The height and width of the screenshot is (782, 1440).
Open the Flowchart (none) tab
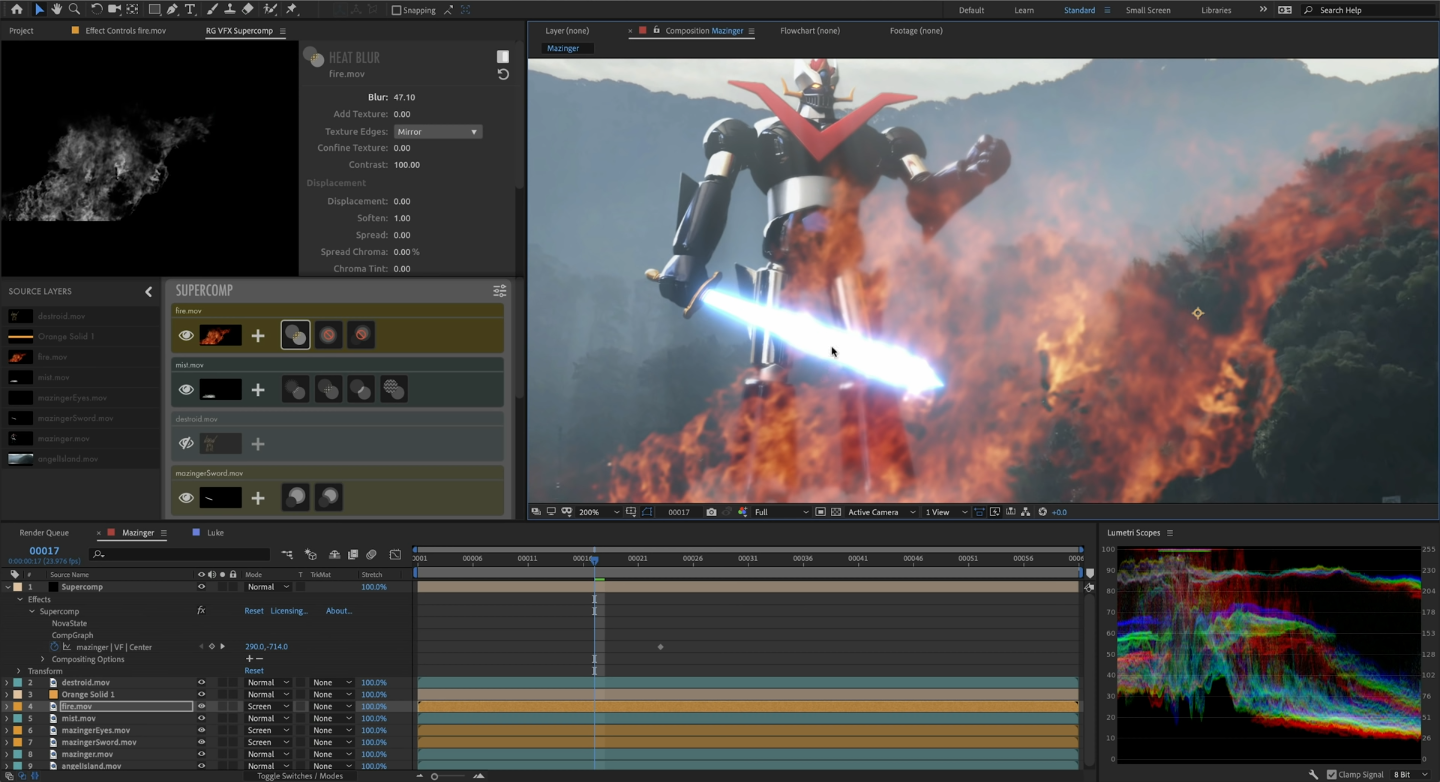tap(810, 31)
